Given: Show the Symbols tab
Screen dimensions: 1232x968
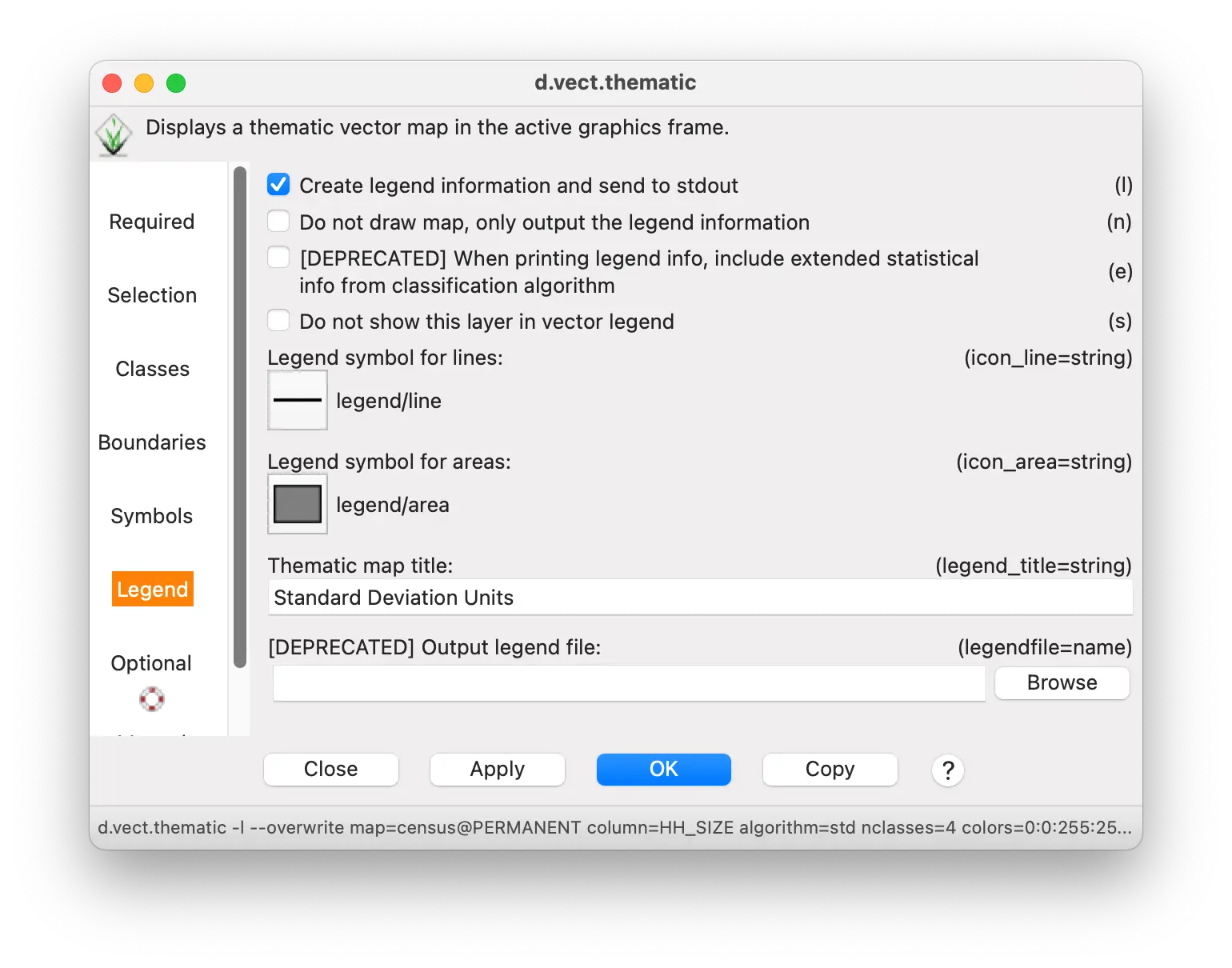Looking at the screenshot, I should 151,516.
